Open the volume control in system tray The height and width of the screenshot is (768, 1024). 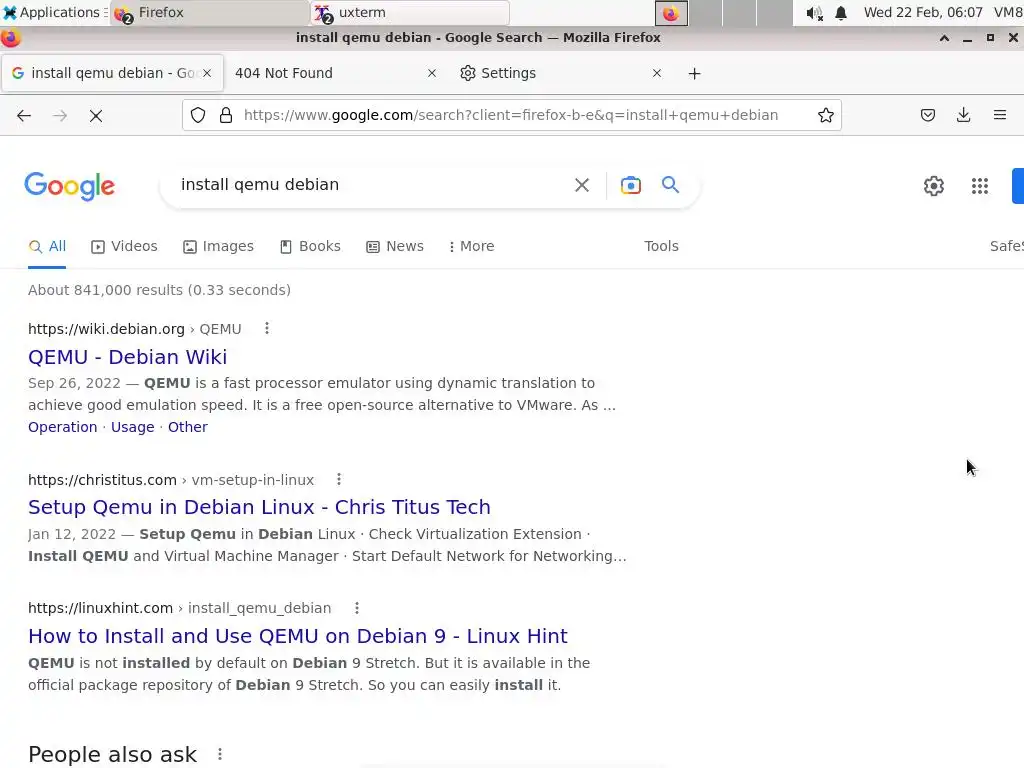[x=814, y=13]
